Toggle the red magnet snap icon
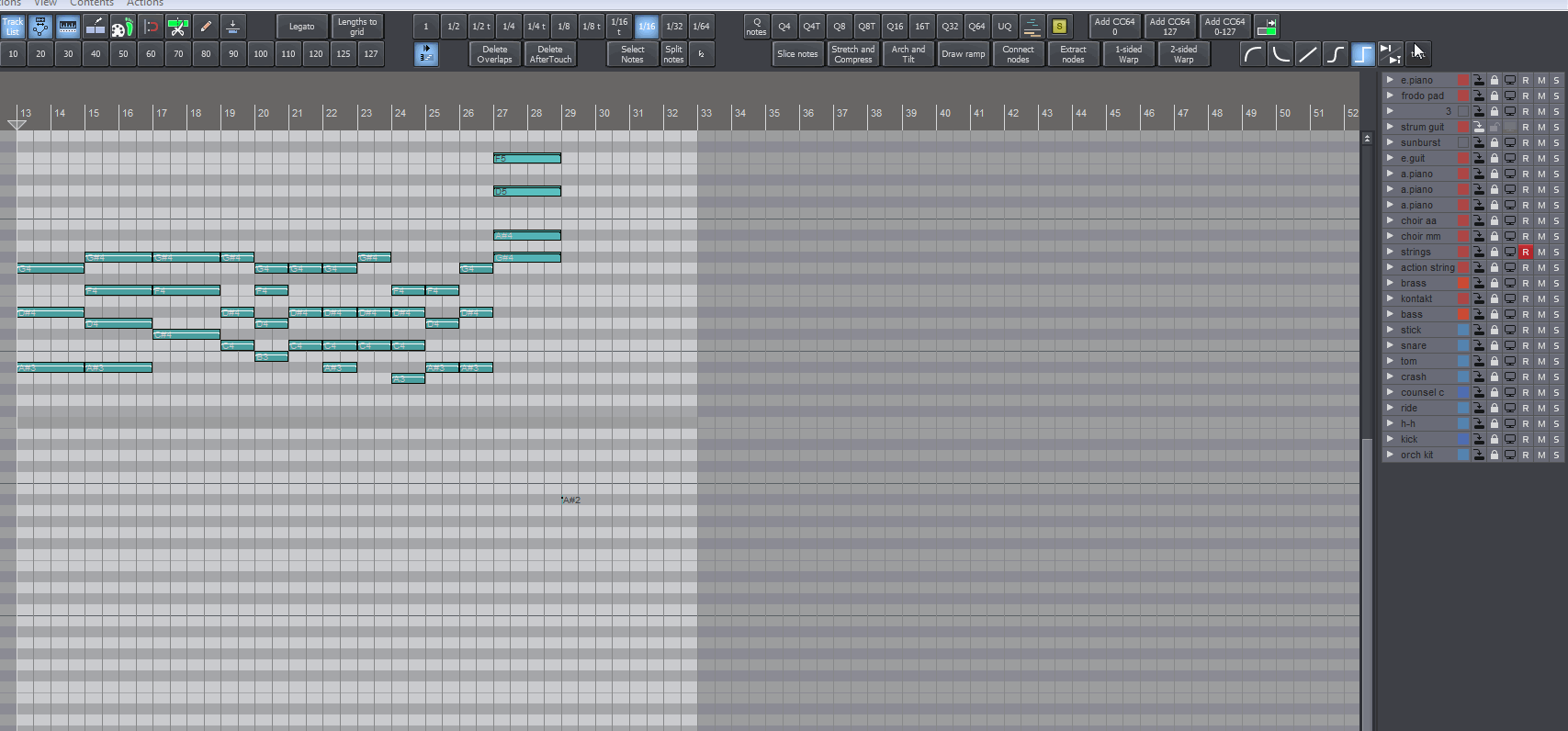This screenshot has width=1568, height=731. point(152,27)
